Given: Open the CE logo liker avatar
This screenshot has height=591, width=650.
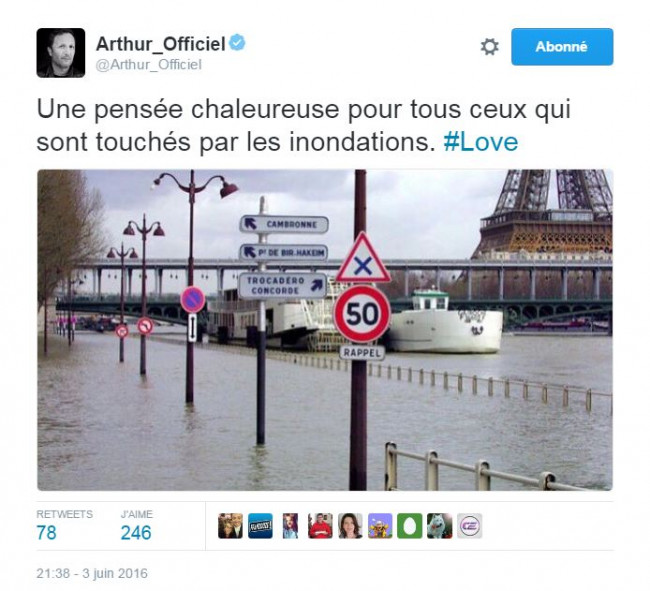Looking at the screenshot, I should coord(470,526).
